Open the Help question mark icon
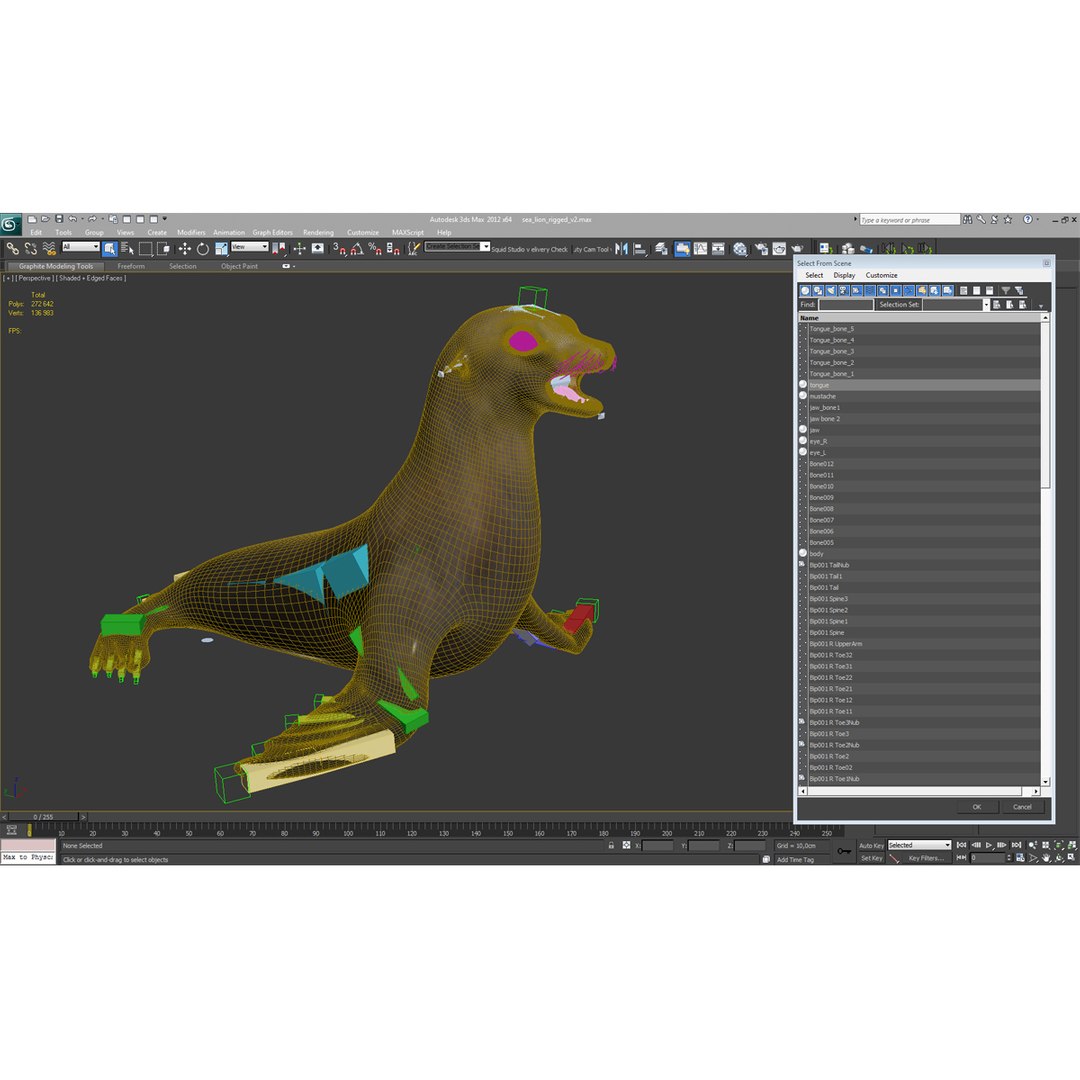1080x1080 pixels. pos(1027,220)
